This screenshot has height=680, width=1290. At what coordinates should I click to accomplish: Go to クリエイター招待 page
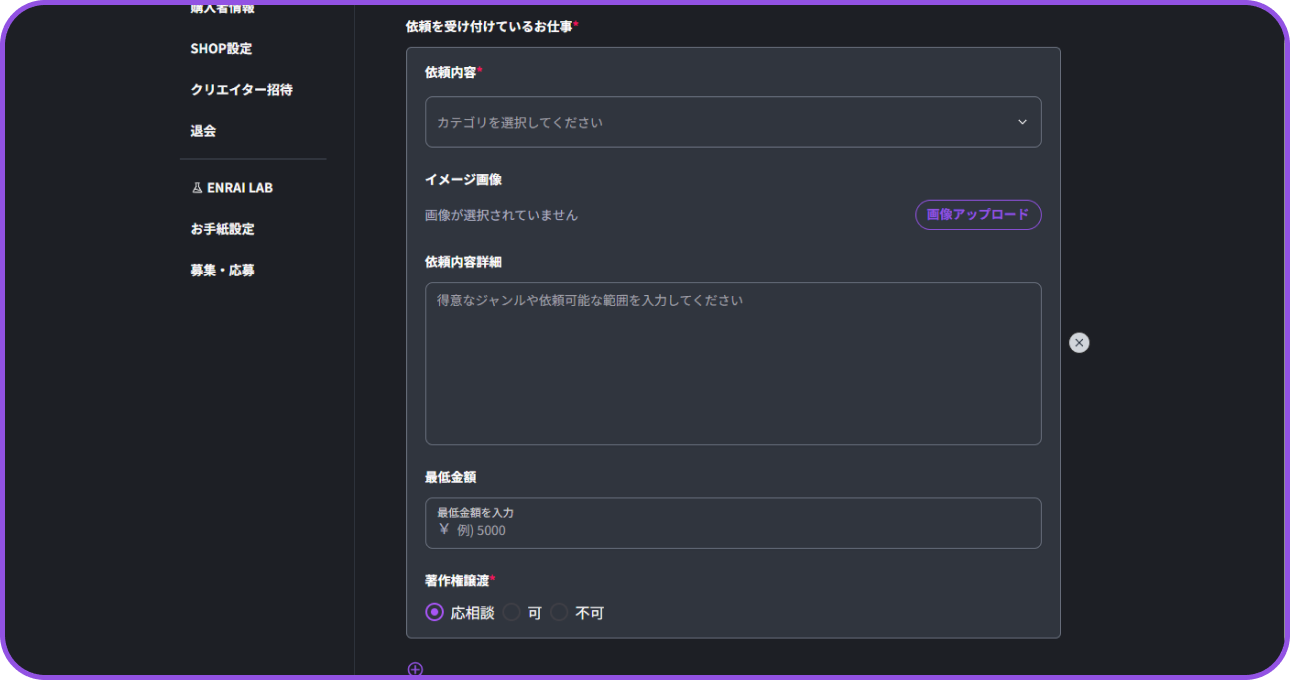tap(241, 89)
